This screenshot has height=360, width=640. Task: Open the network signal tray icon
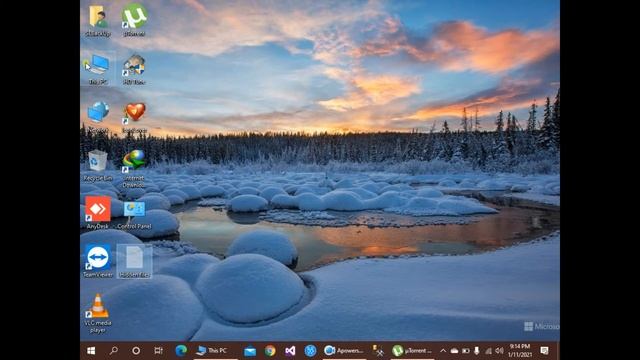(488, 351)
